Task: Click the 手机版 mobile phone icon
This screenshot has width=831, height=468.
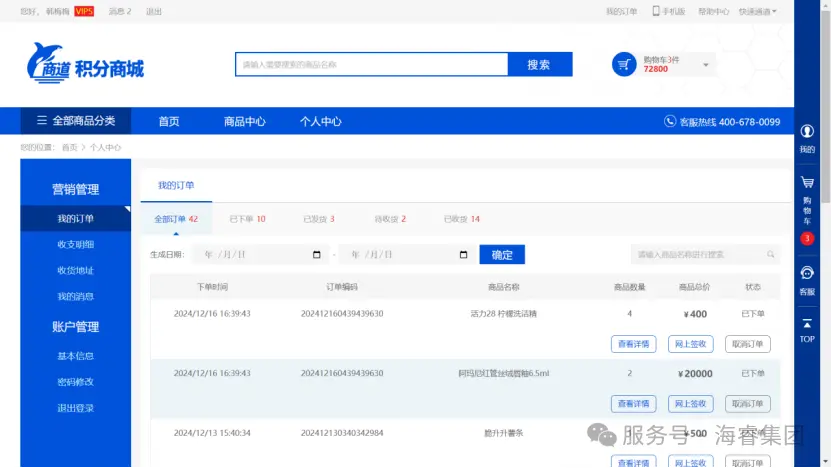Action: tap(656, 11)
